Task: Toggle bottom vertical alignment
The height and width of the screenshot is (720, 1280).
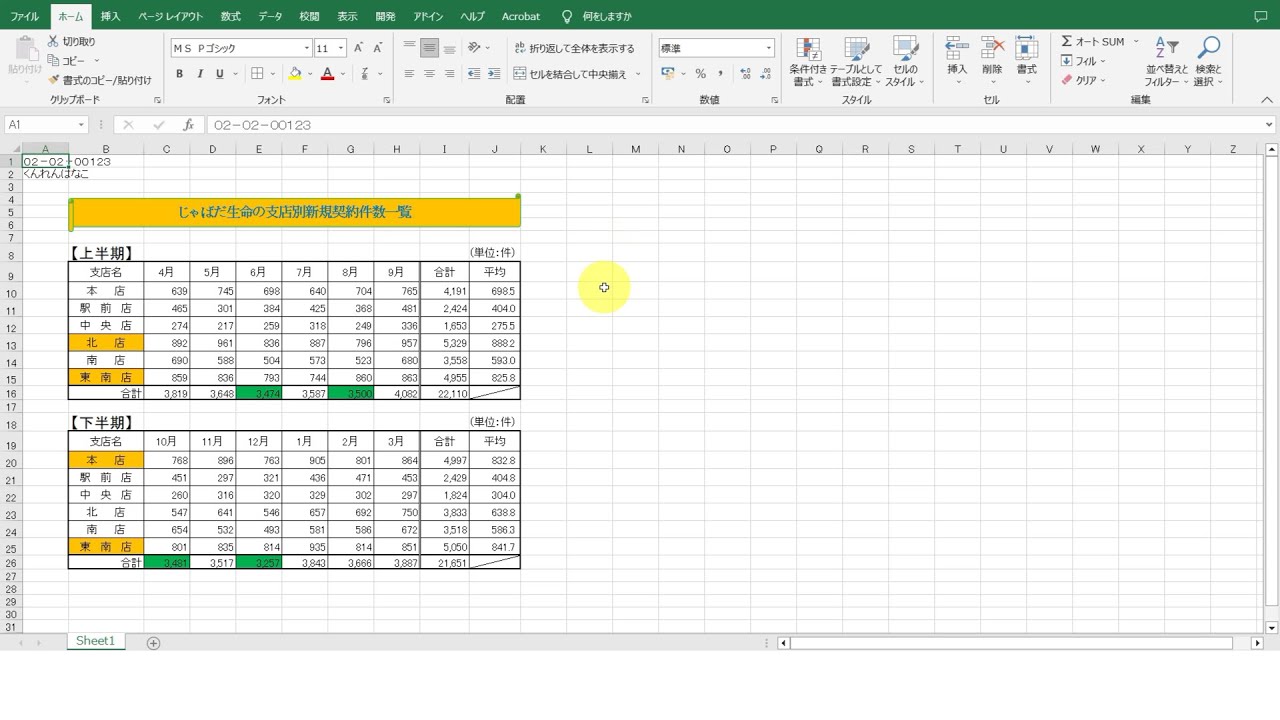Action: (x=449, y=48)
